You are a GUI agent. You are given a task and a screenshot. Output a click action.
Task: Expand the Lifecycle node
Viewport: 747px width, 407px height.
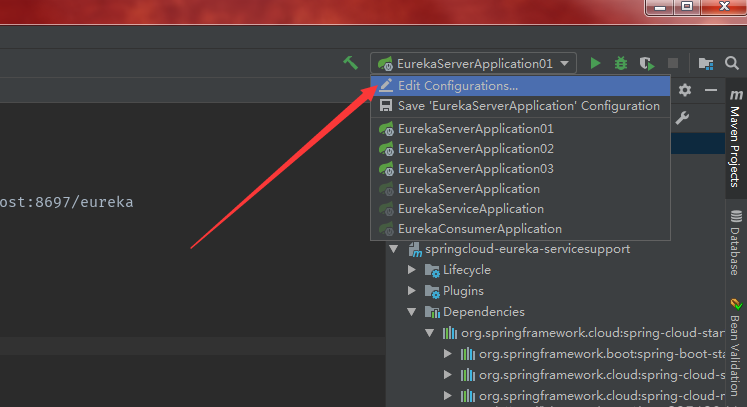(x=412, y=270)
